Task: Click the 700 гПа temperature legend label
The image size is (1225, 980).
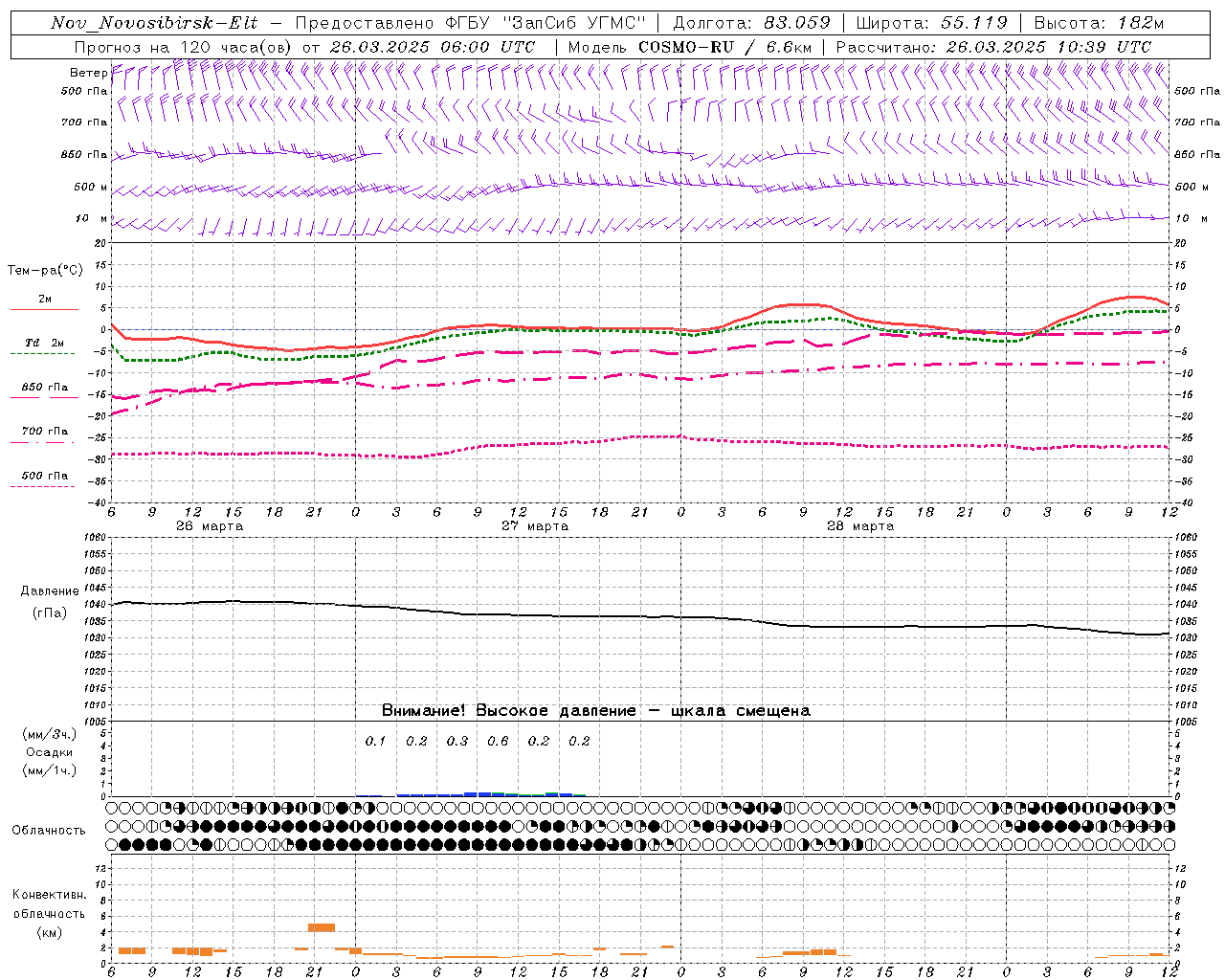Action: click(44, 432)
